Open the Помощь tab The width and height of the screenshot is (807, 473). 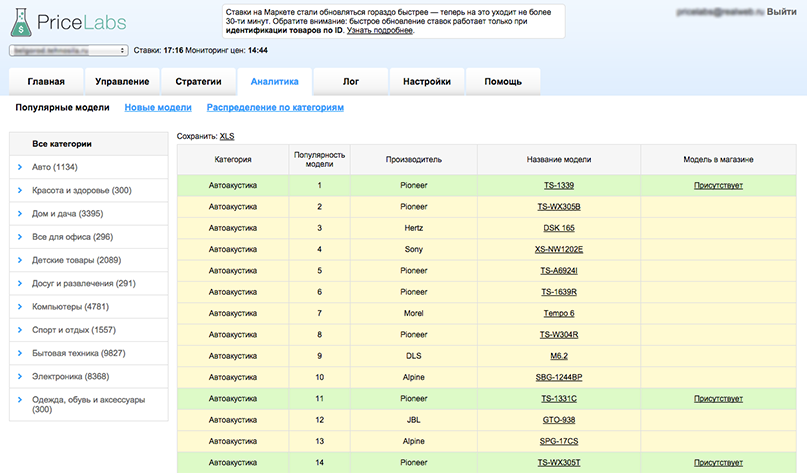pyautogui.click(x=503, y=81)
